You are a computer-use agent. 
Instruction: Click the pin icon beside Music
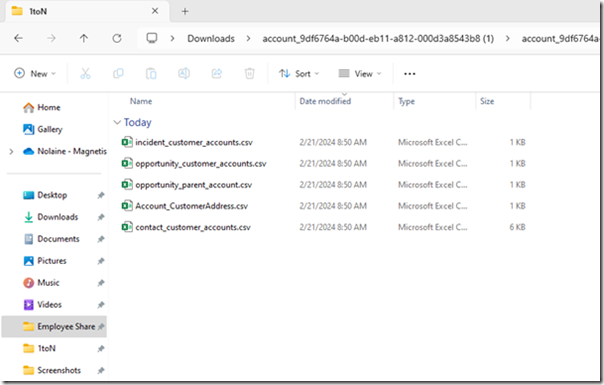pos(101,283)
